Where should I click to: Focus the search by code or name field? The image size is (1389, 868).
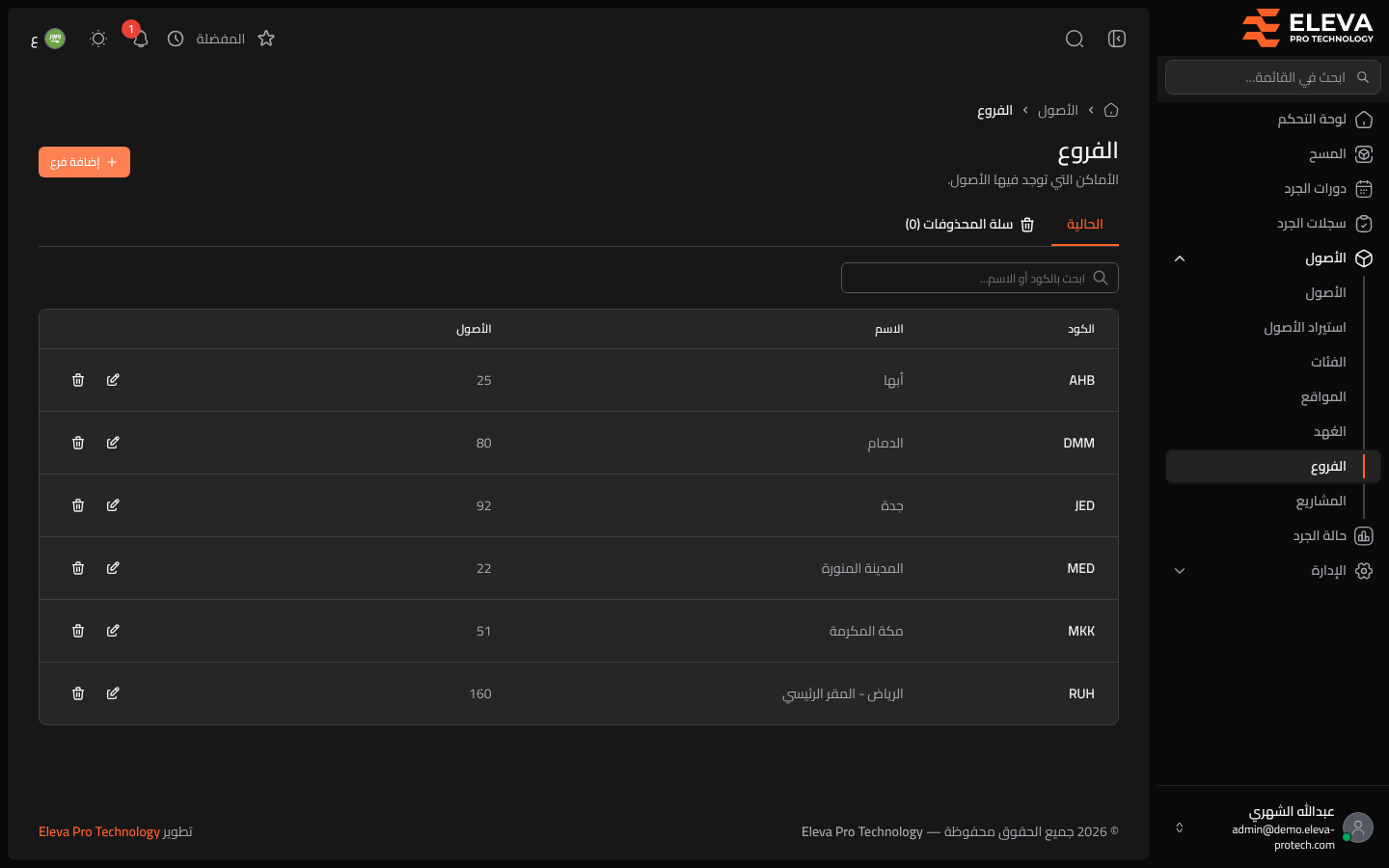[x=980, y=278]
